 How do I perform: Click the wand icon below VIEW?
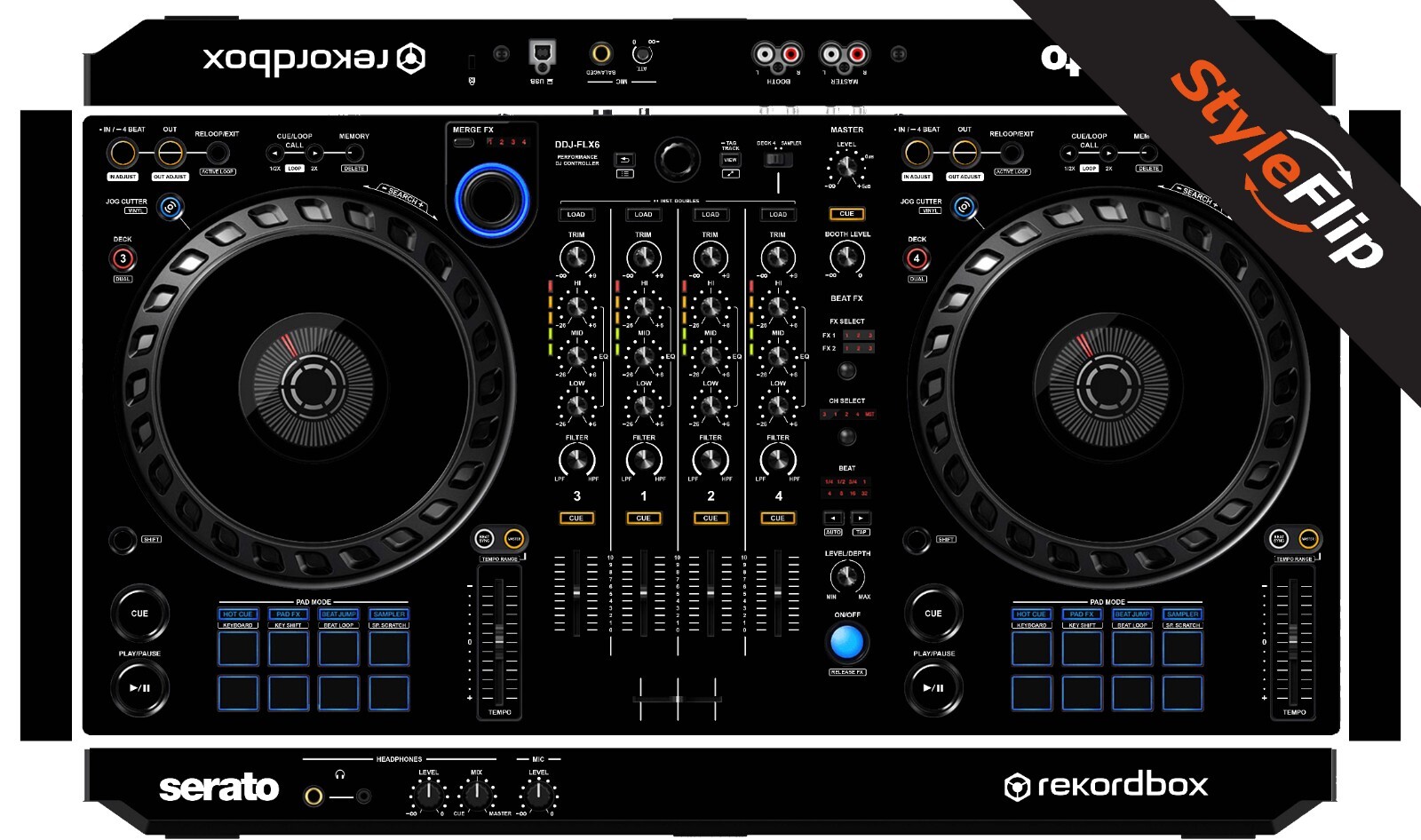pyautogui.click(x=730, y=173)
